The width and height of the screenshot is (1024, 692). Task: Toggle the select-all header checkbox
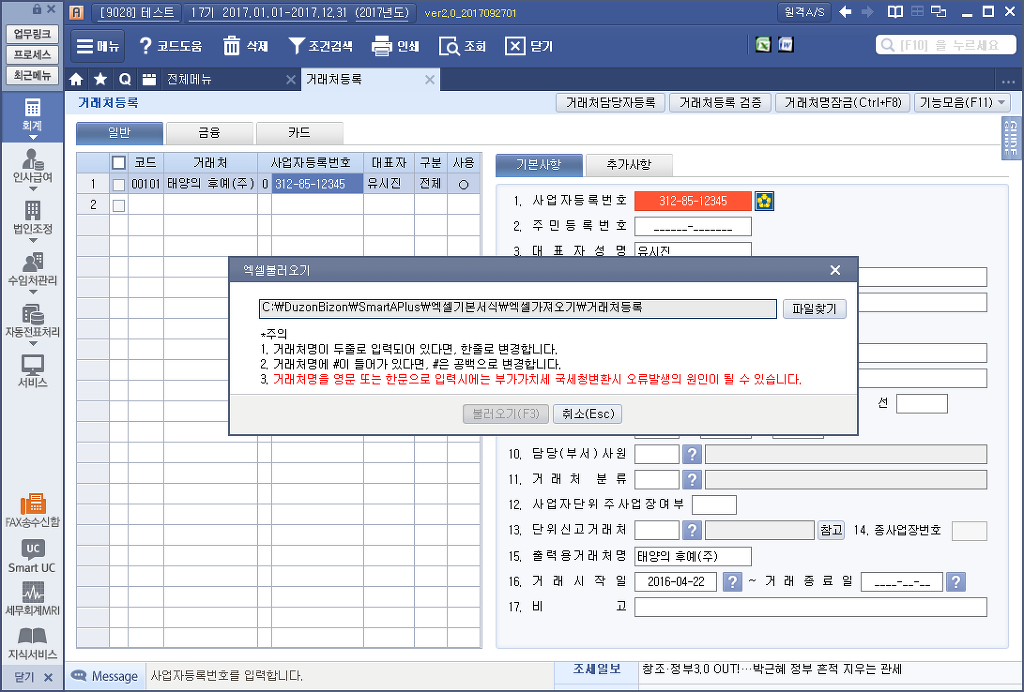(x=118, y=163)
